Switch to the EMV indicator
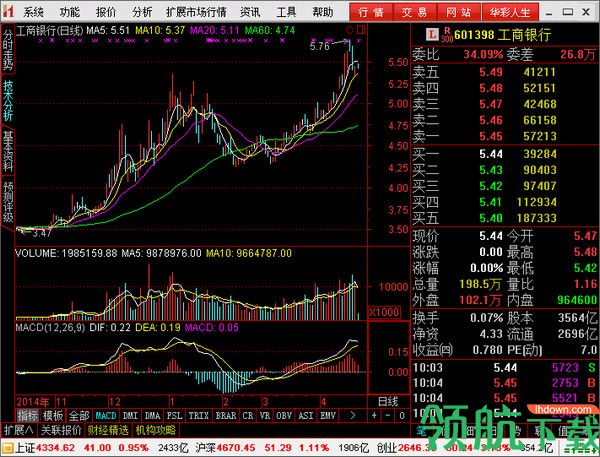Viewport: 600px width, 457px height. pos(328,415)
